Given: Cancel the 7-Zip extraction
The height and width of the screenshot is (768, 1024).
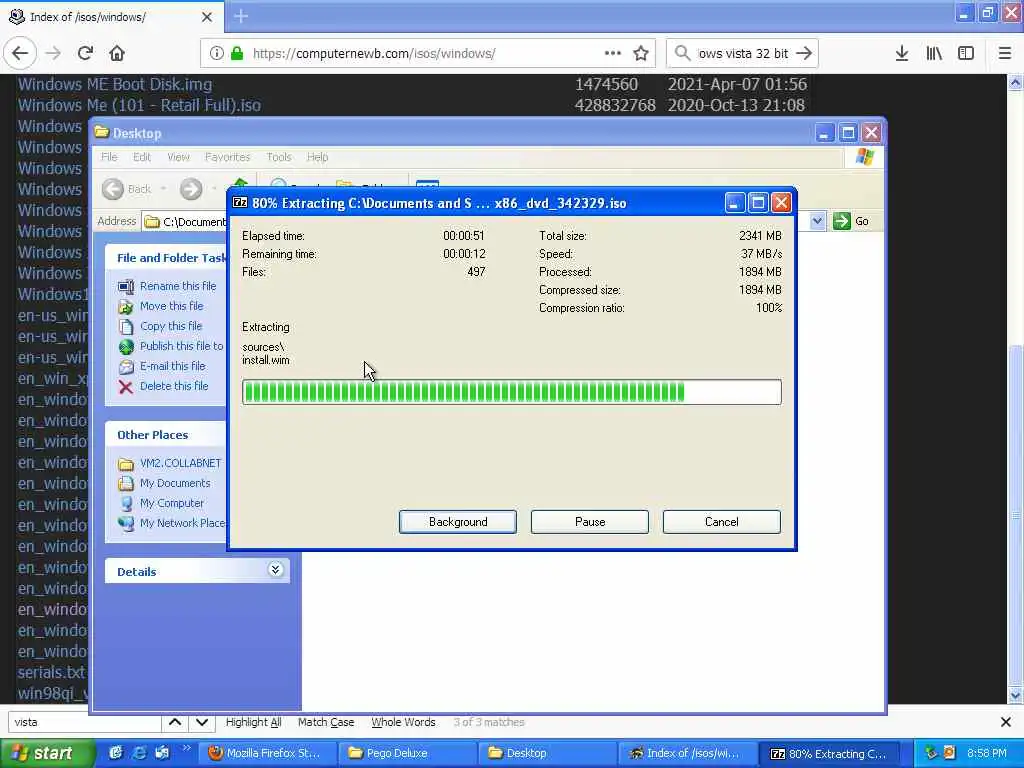Looking at the screenshot, I should (x=722, y=522).
